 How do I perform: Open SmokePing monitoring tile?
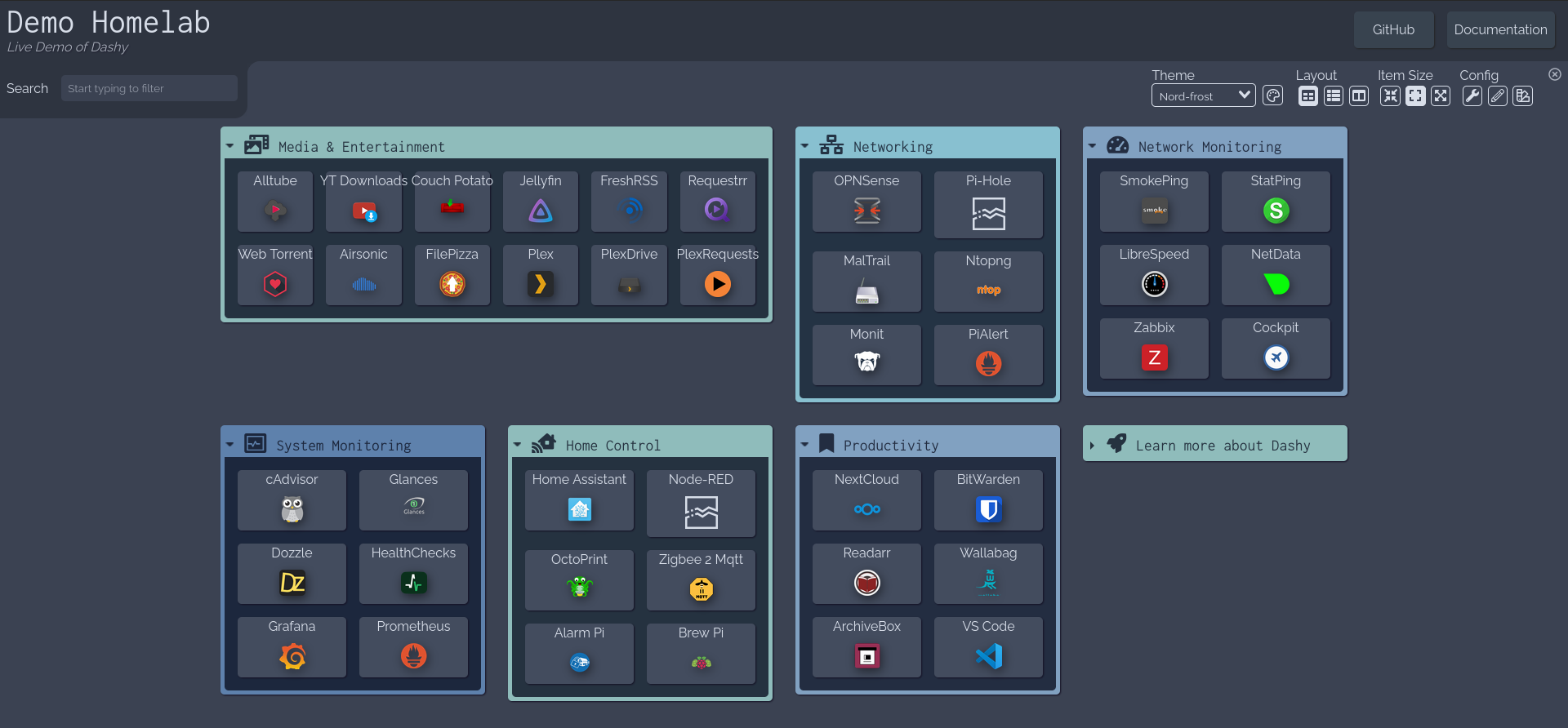pos(1154,201)
